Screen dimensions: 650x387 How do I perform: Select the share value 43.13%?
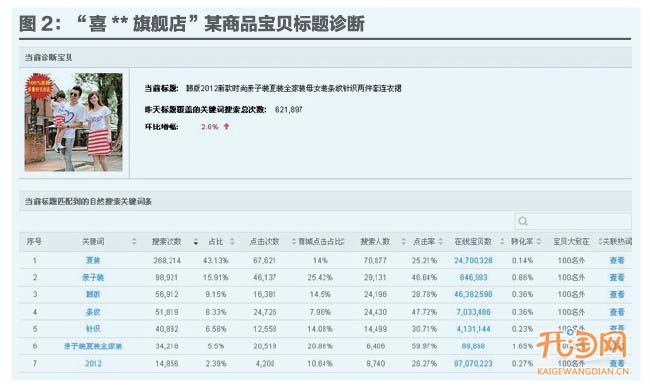(216, 261)
